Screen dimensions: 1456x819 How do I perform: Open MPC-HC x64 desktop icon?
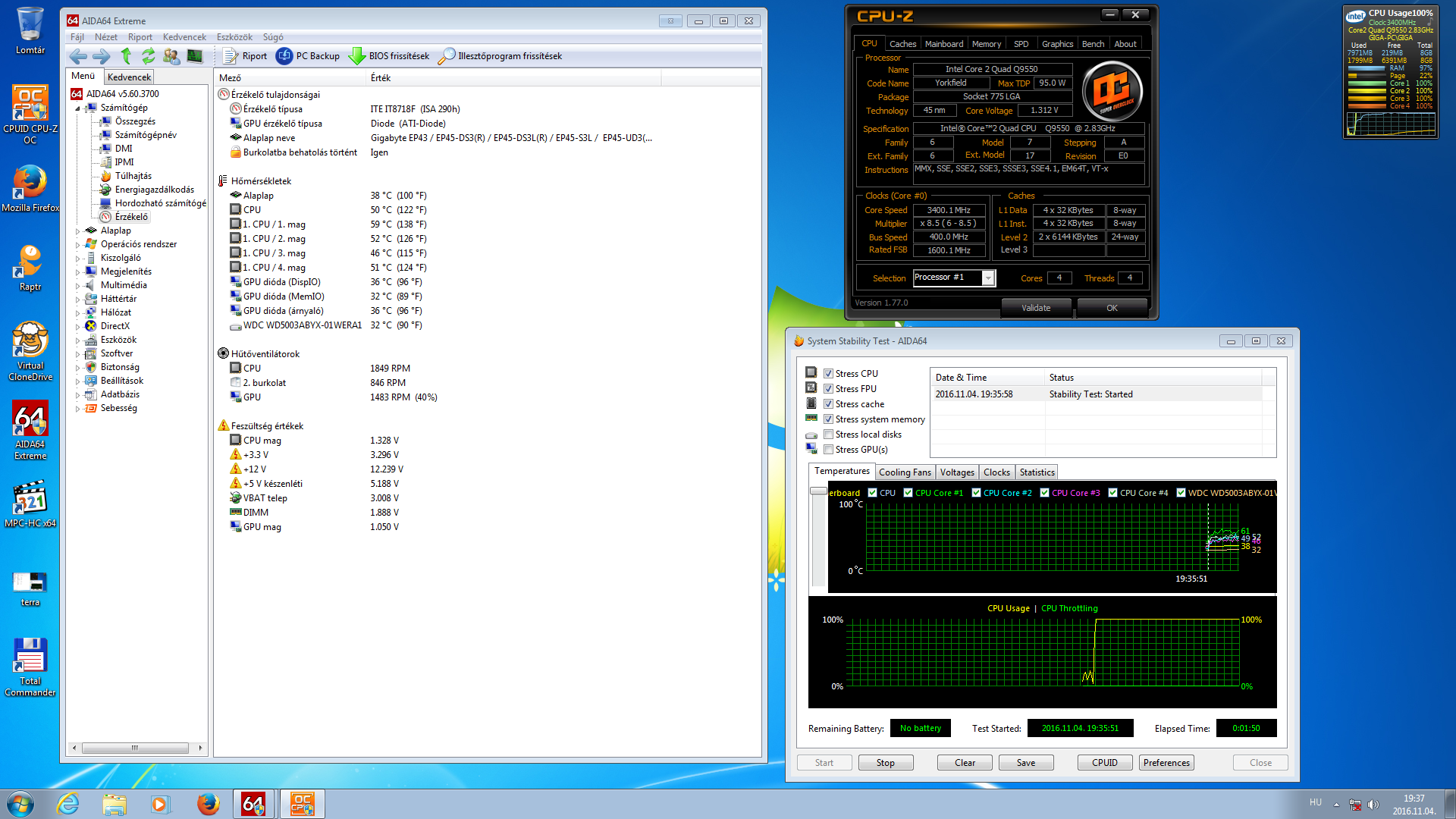click(x=30, y=504)
